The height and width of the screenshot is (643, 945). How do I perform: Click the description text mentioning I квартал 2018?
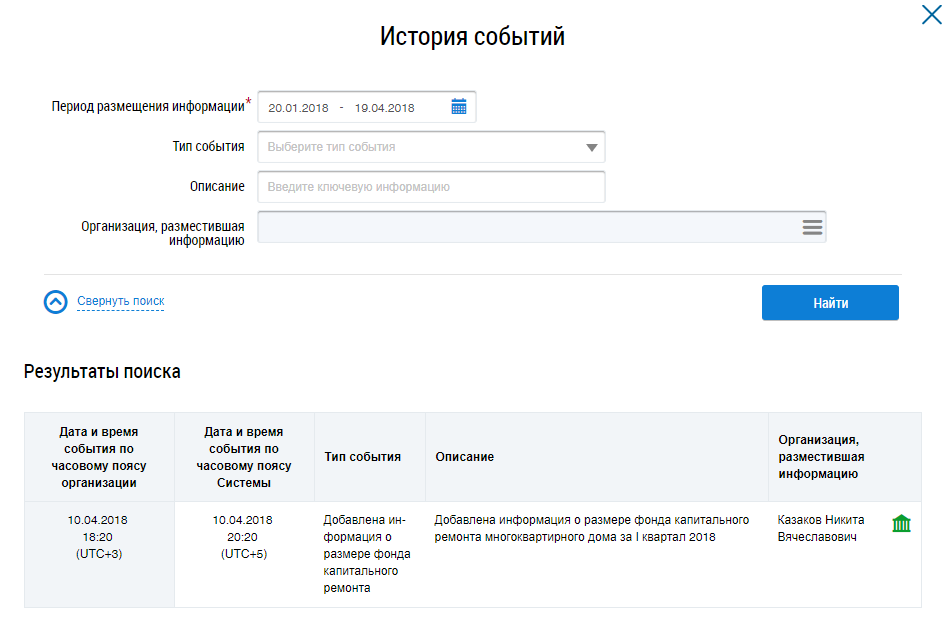click(x=591, y=529)
